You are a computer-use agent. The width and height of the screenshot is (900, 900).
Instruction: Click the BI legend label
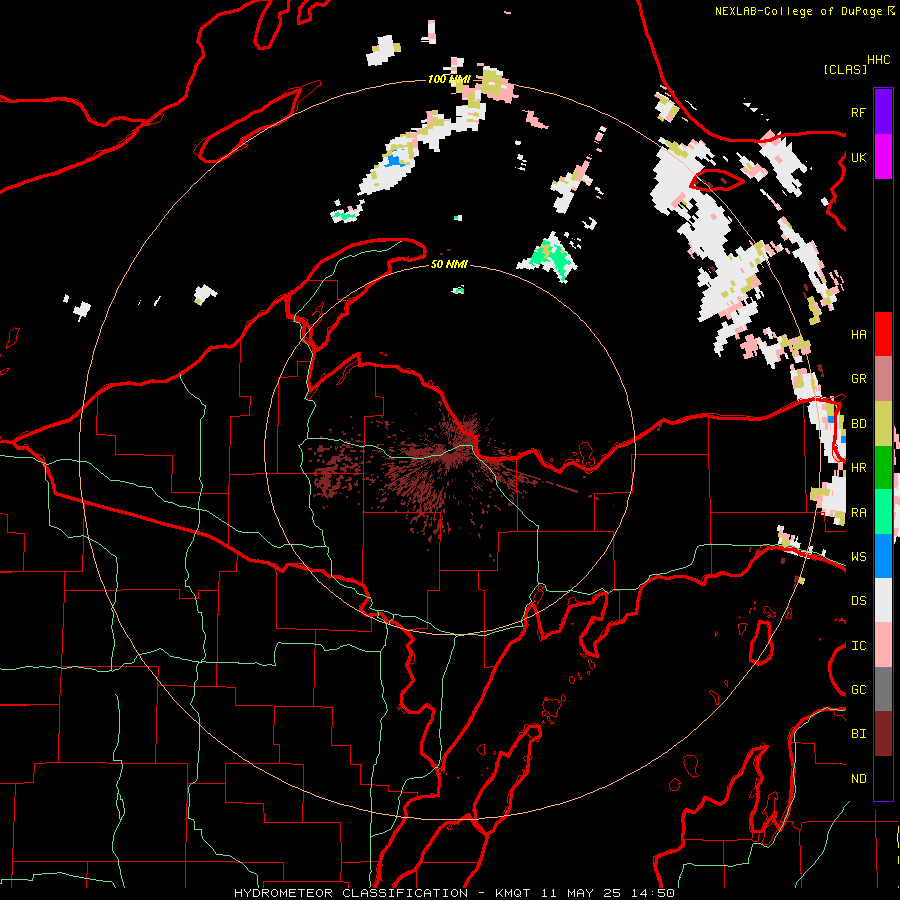858,734
